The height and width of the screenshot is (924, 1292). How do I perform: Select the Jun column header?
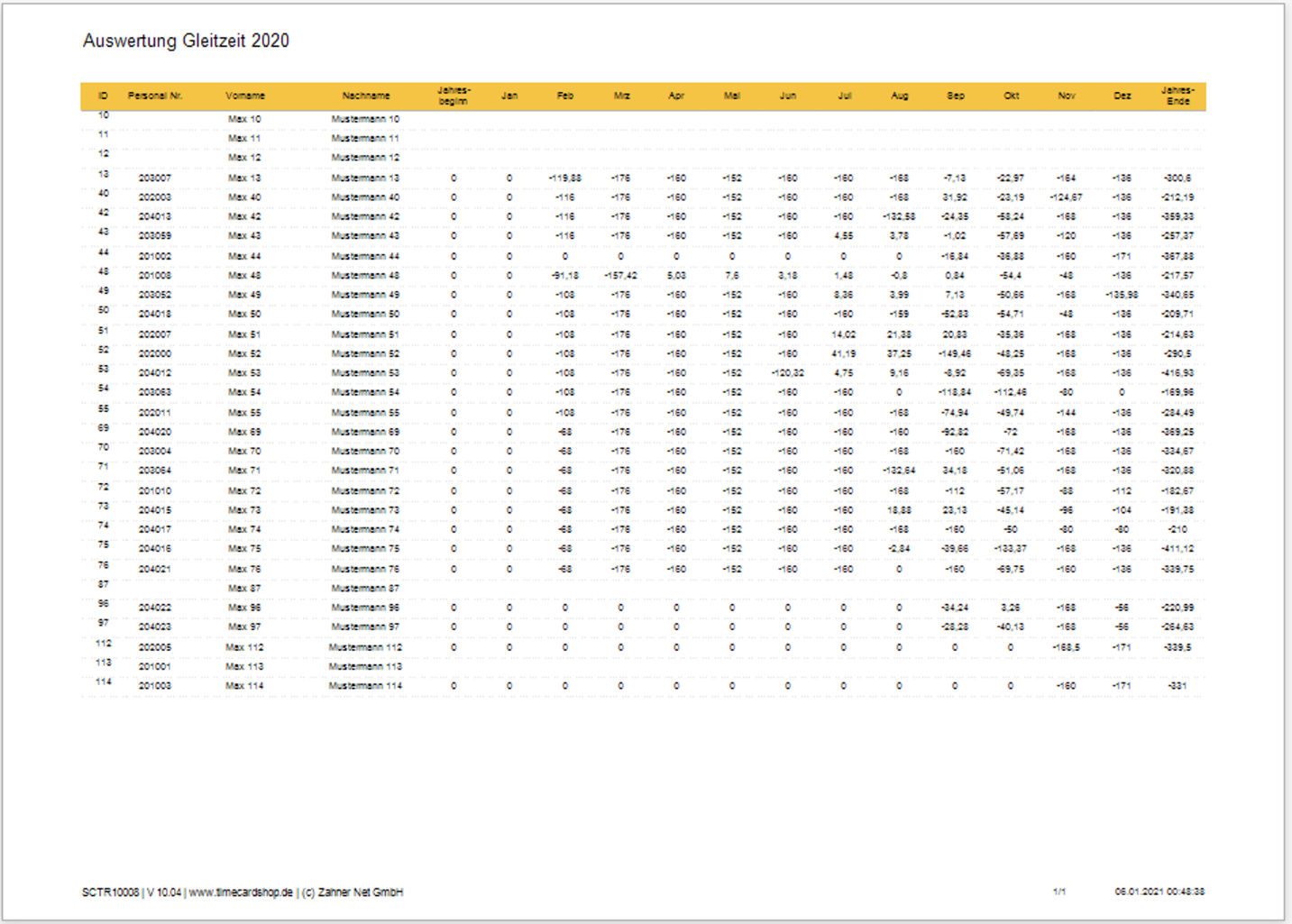pos(788,96)
